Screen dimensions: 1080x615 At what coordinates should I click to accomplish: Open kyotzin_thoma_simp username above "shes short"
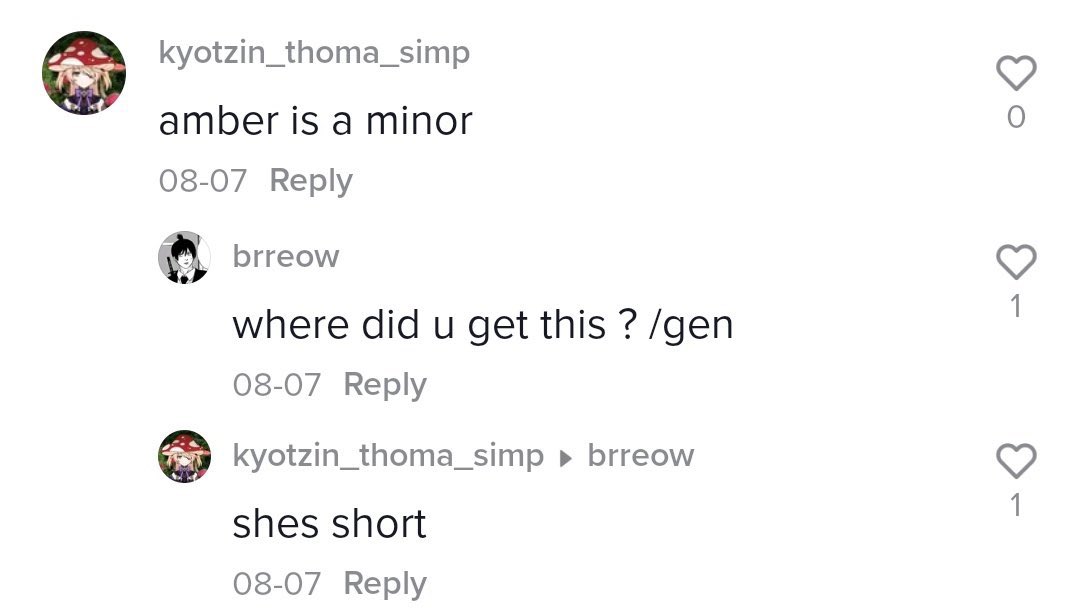[x=388, y=456]
